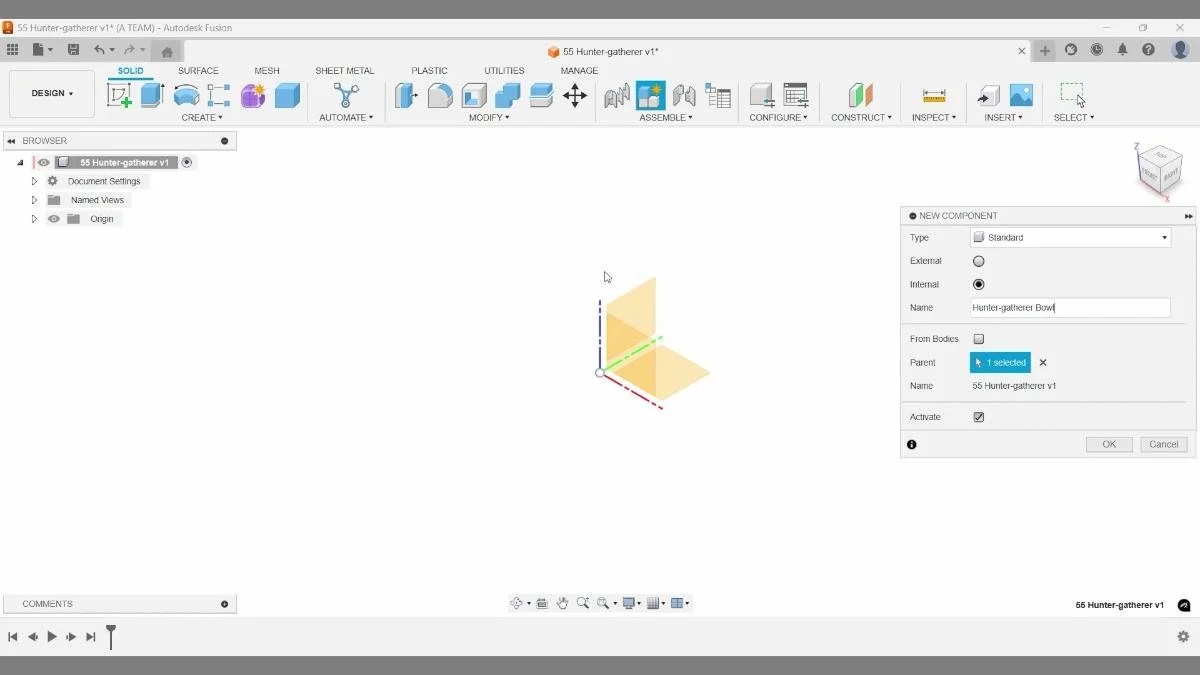This screenshot has height=675, width=1200.
Task: Activate the Measure tool under Inspect
Action: coord(933,95)
